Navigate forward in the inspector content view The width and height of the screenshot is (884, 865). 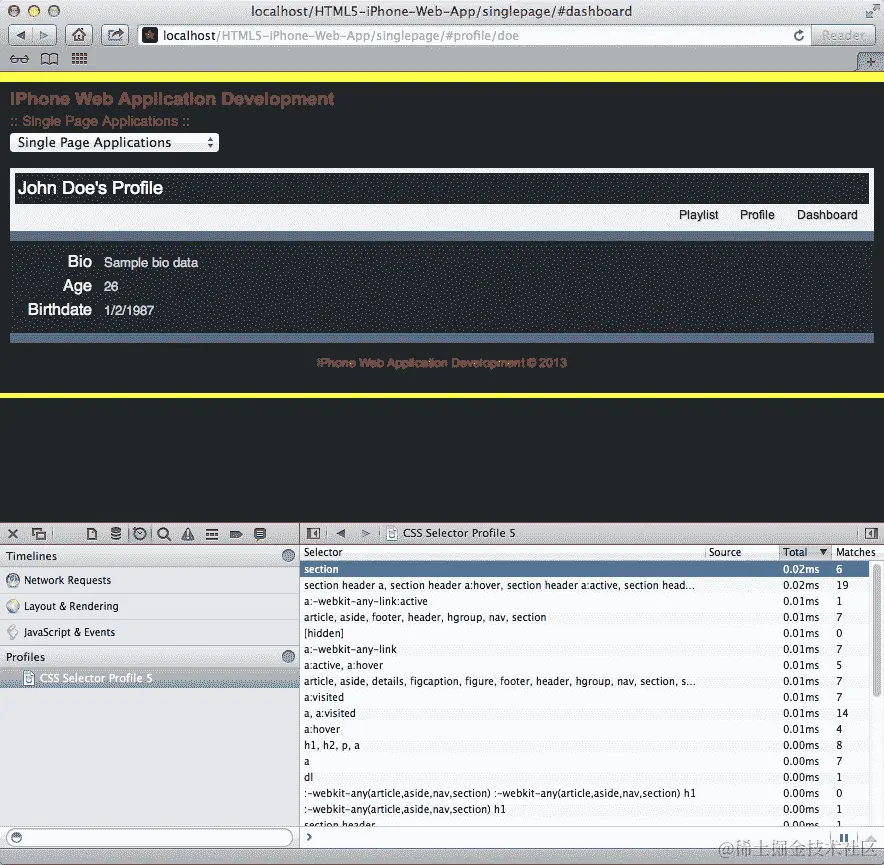tap(365, 533)
